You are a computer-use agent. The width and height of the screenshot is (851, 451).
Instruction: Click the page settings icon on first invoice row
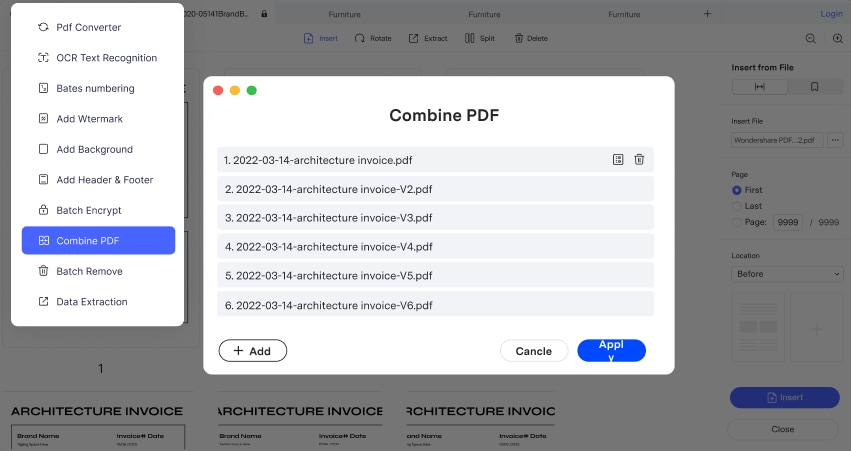[618, 160]
